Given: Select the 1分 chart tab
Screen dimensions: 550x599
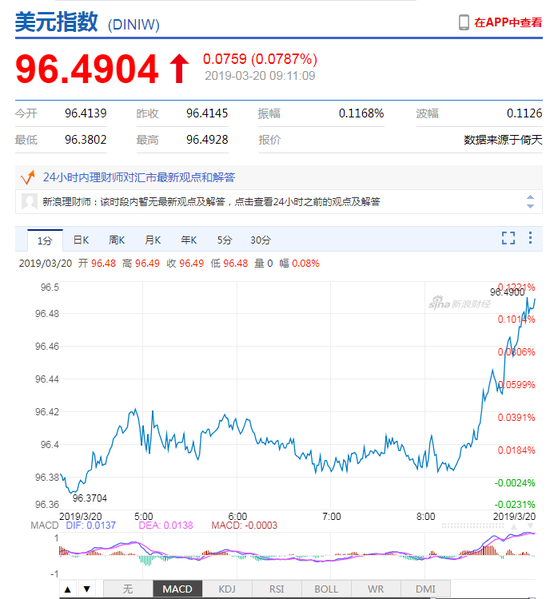Looking at the screenshot, I should tap(45, 241).
